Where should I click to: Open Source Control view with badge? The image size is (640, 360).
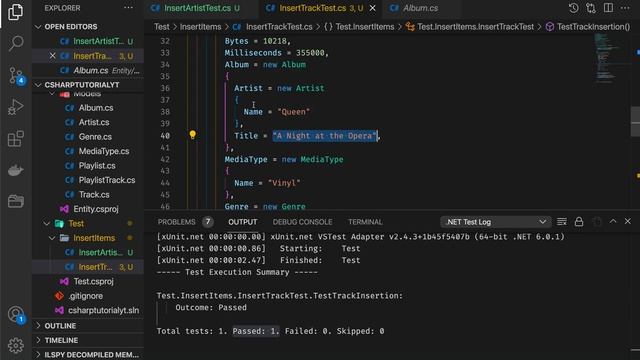pyautogui.click(x=16, y=76)
